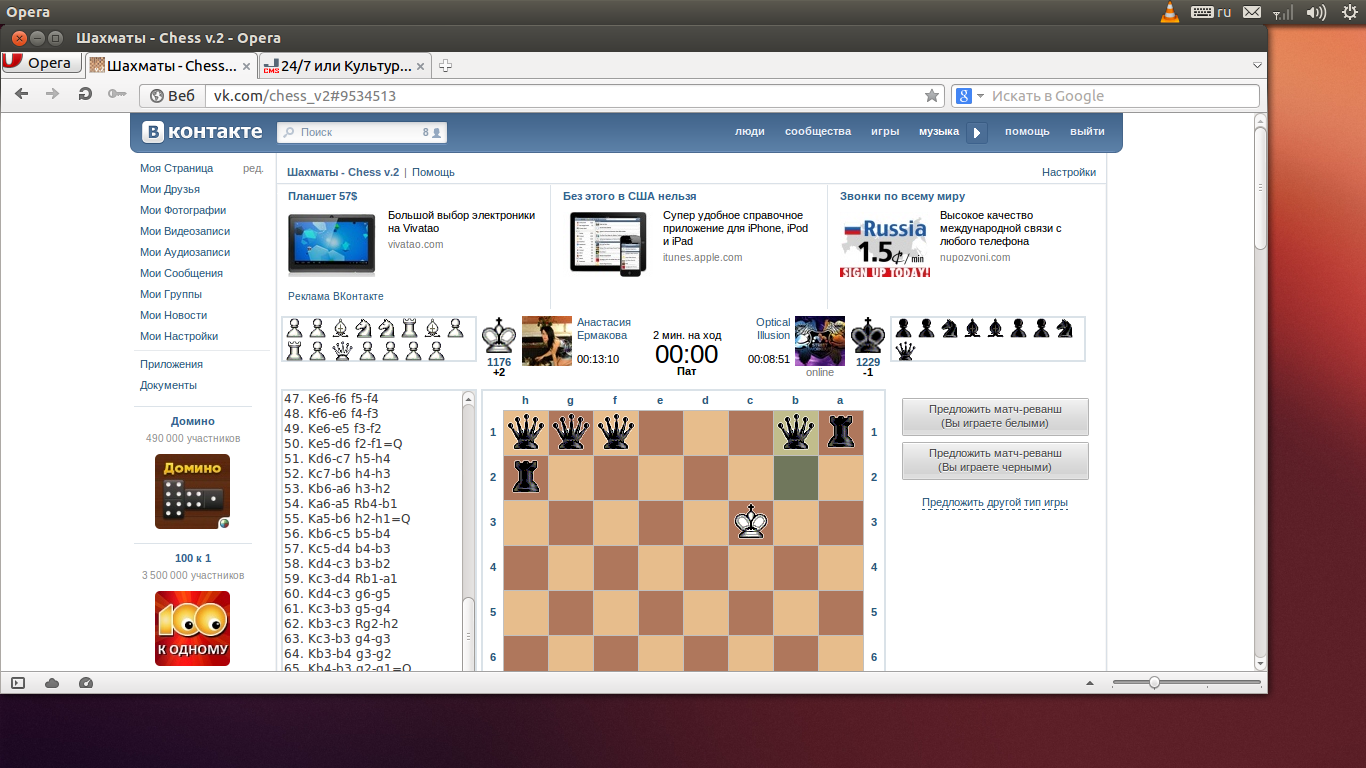The width and height of the screenshot is (1366, 768).
Task: Click Предложить другой тип игры link
Action: 994,502
